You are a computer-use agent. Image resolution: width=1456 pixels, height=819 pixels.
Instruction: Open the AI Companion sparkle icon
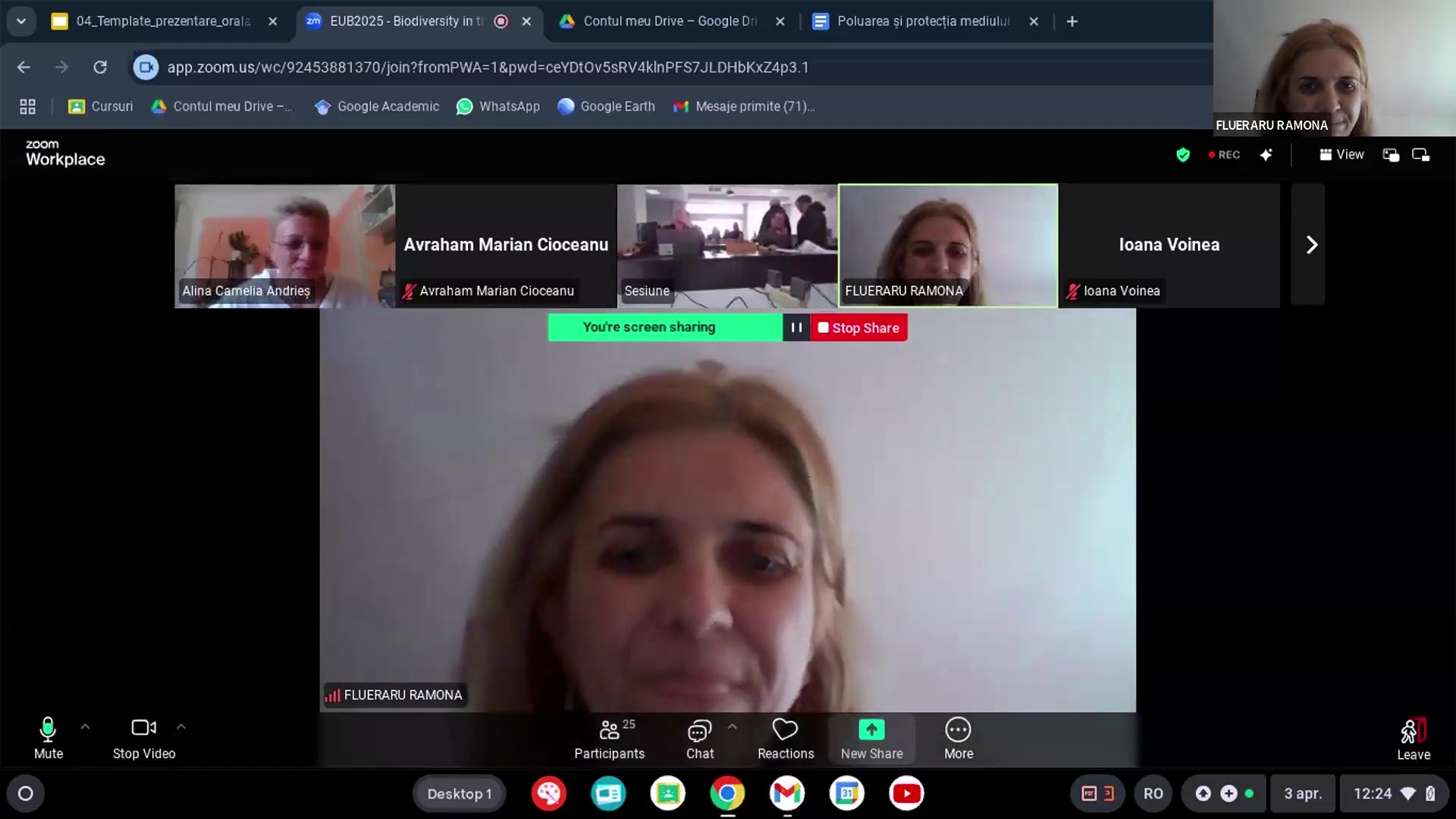pos(1266,155)
